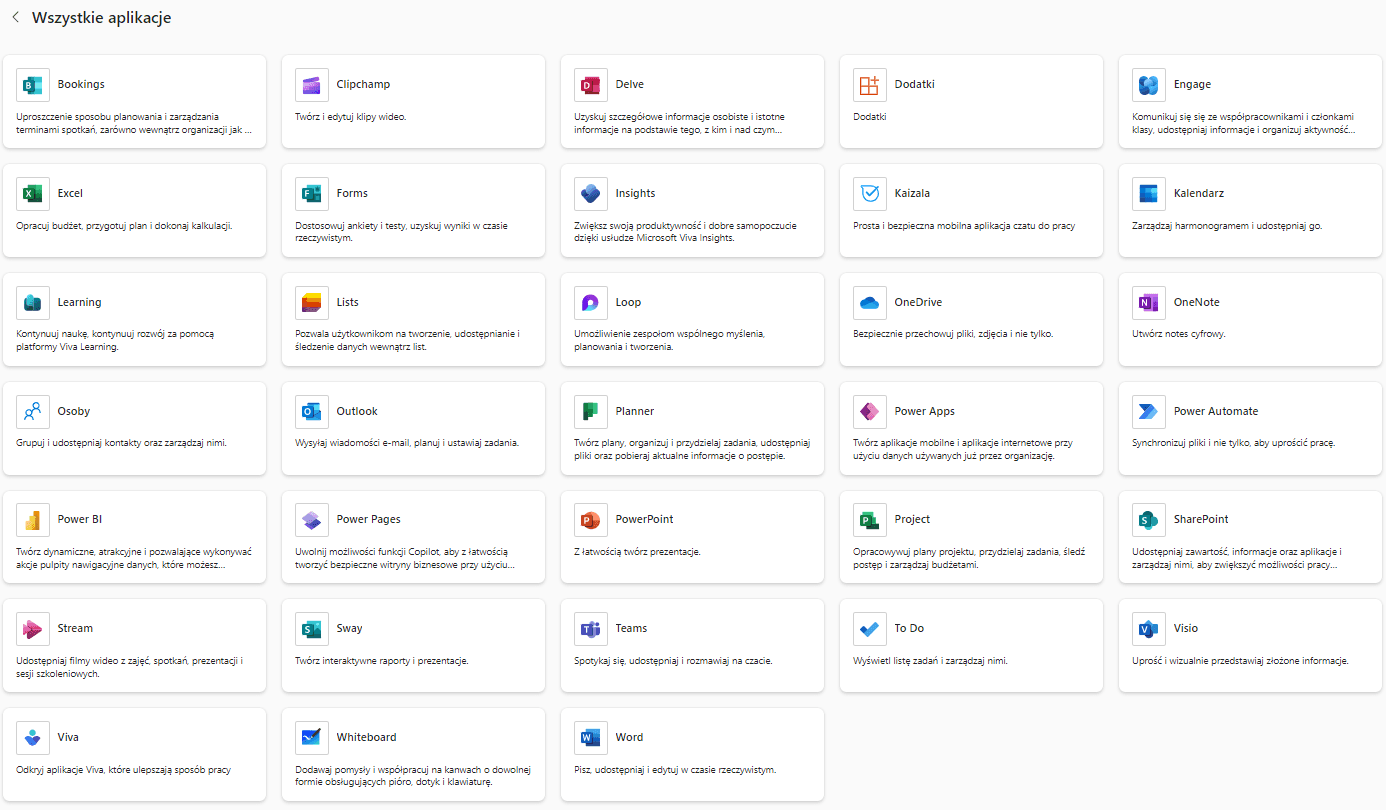The height and width of the screenshot is (810, 1386).
Task: Click the Dodatki tile description text
Action: click(869, 117)
